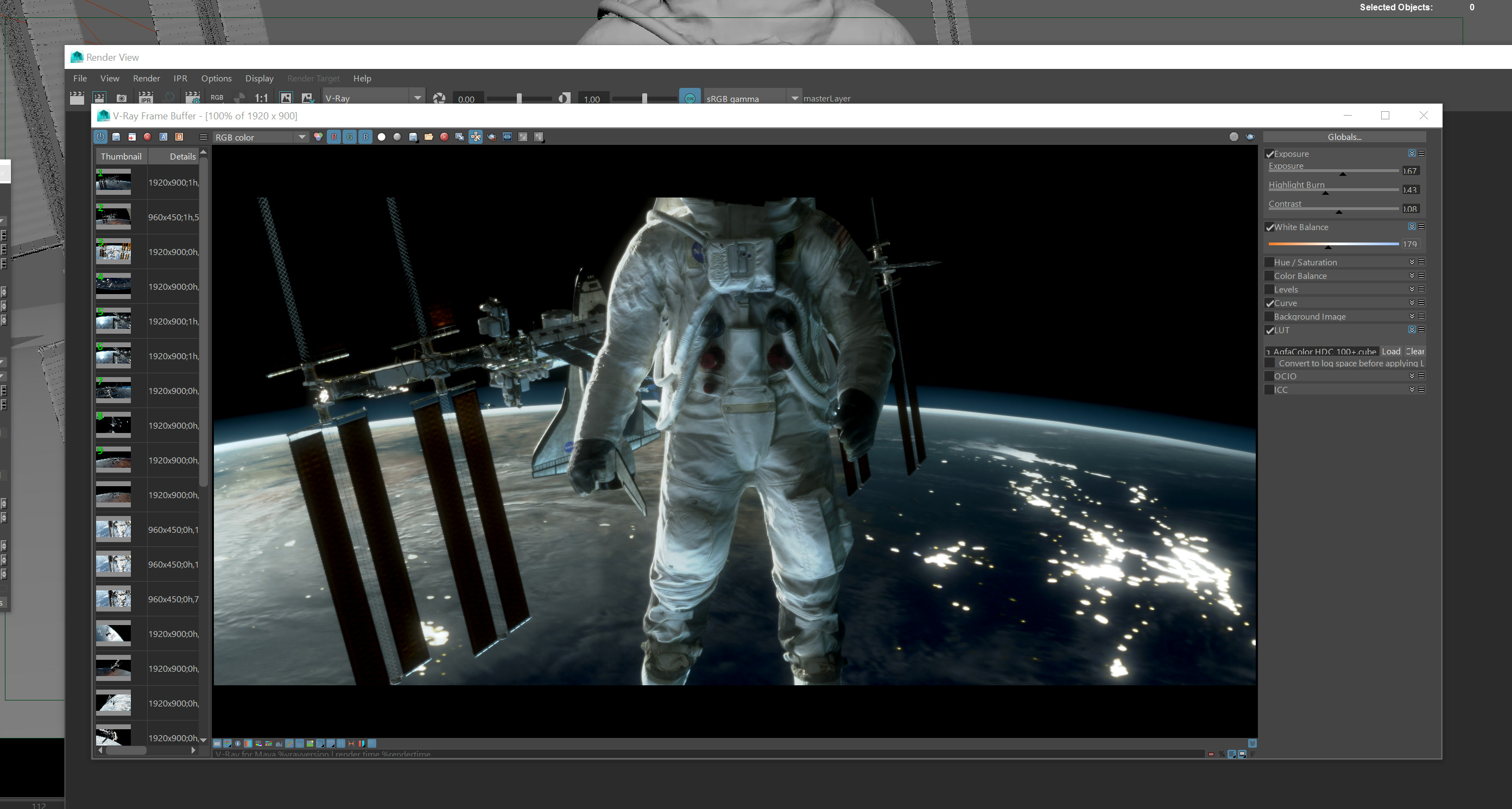The height and width of the screenshot is (809, 1512).
Task: Check Convert to log space before applying LUT
Action: [1269, 363]
